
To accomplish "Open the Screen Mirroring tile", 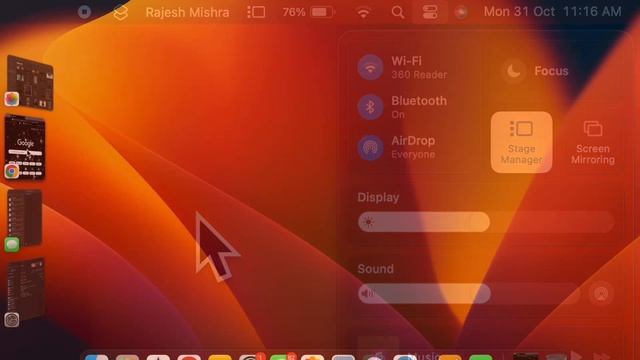I will 593,142.
